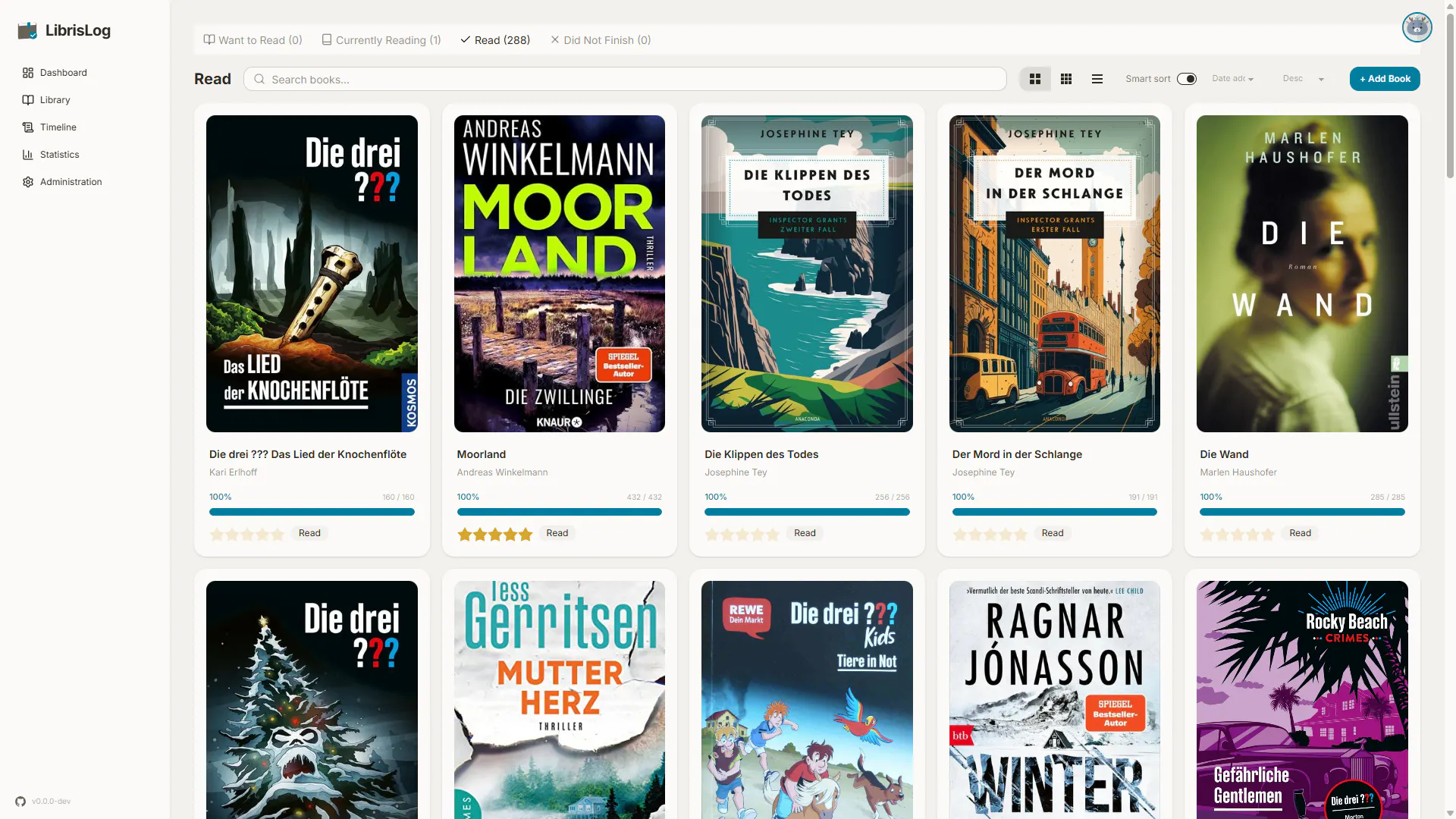
Task: Click title text 'Der Mord in der Schlange'
Action: coord(1017,454)
